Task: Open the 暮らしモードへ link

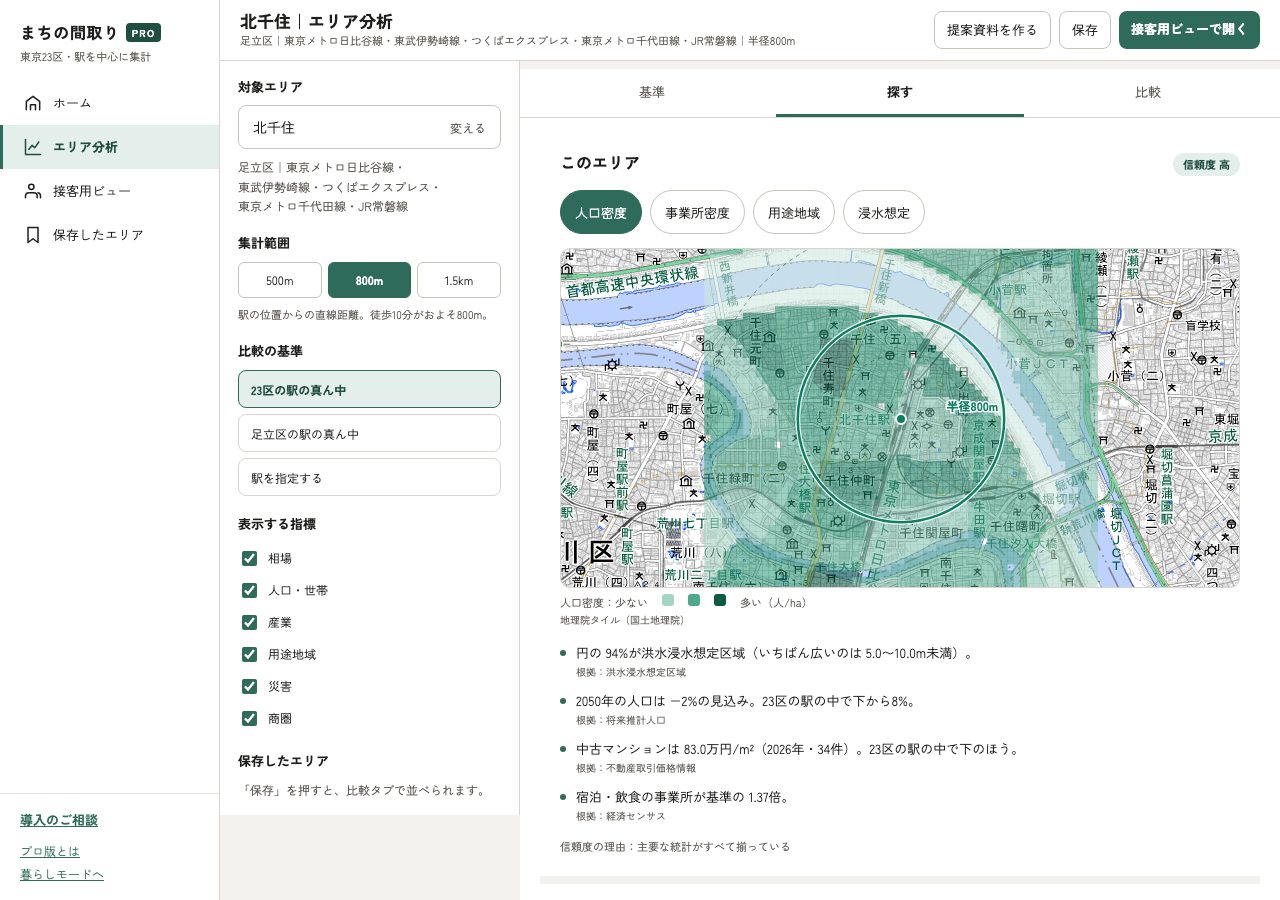Action: (62, 875)
